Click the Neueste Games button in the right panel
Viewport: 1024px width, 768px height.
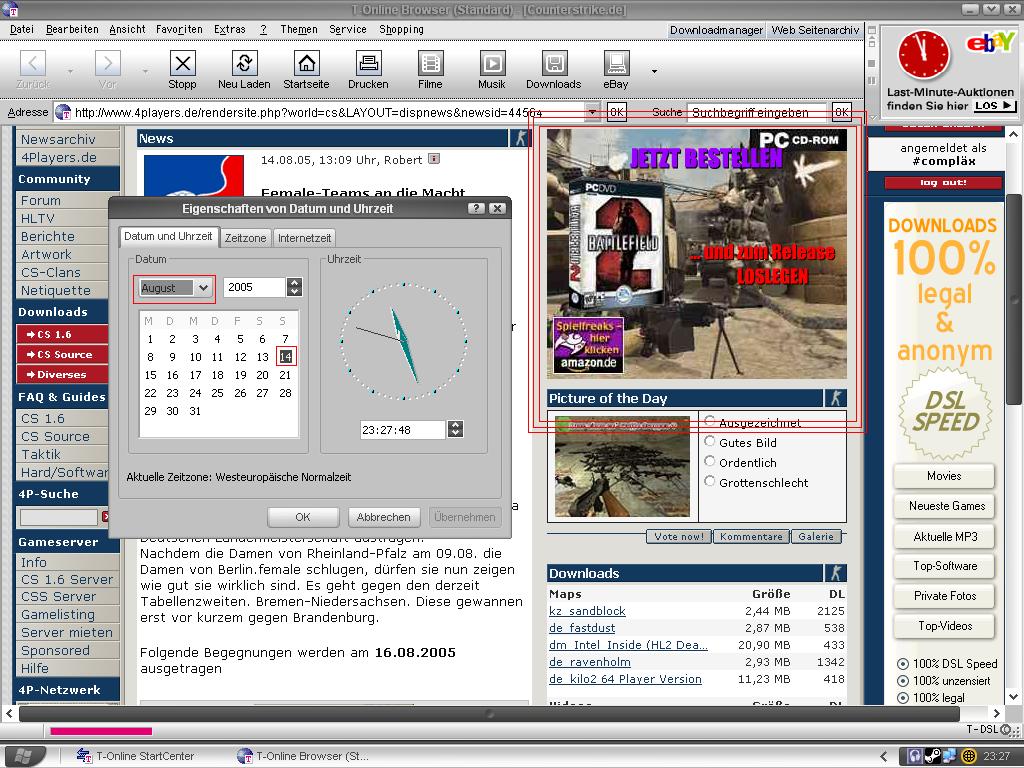(946, 506)
